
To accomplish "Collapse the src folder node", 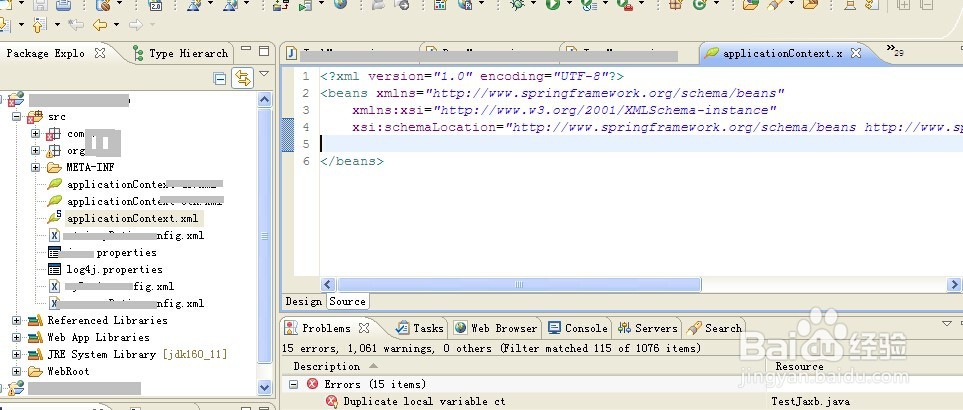I will 17,117.
